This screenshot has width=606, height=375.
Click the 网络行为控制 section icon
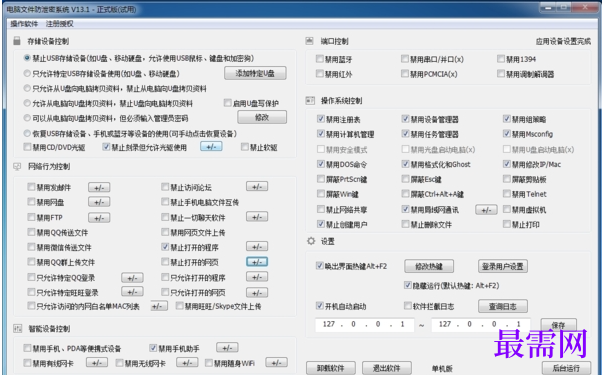point(17,167)
